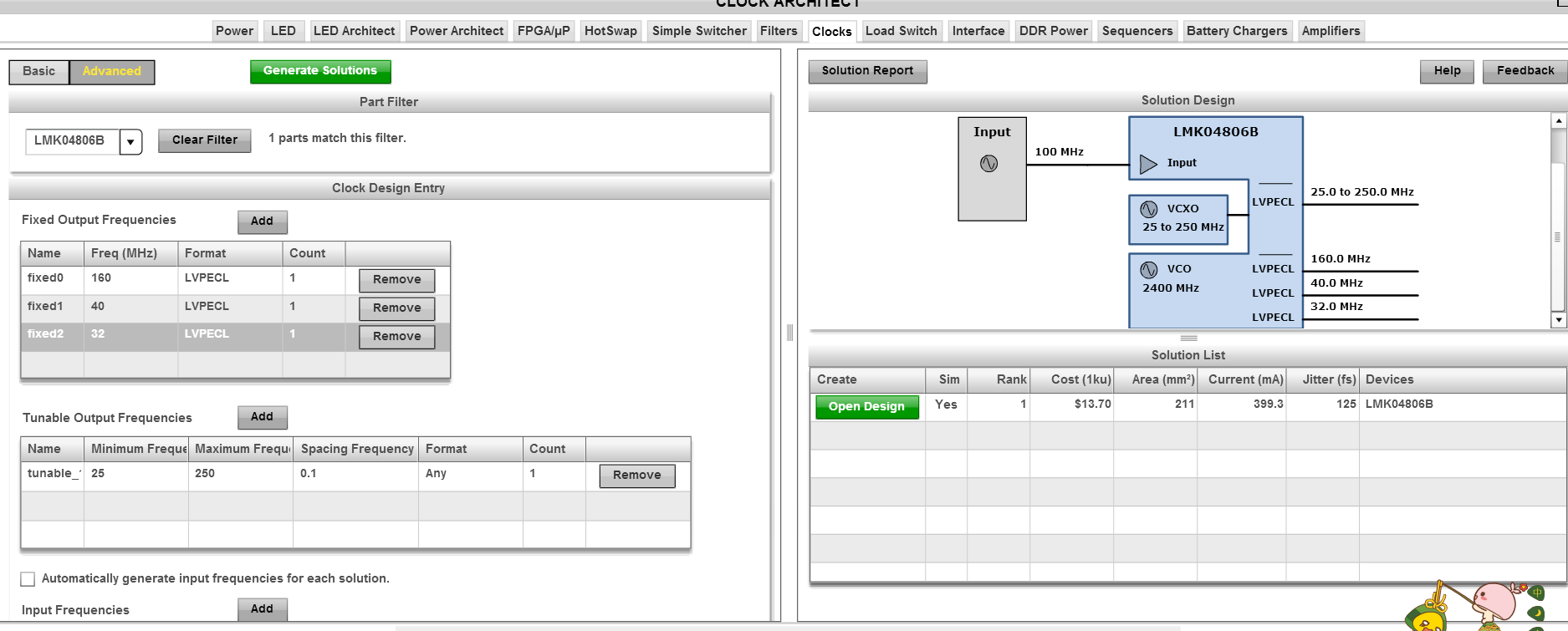Remove the fixed1 output row

click(397, 308)
